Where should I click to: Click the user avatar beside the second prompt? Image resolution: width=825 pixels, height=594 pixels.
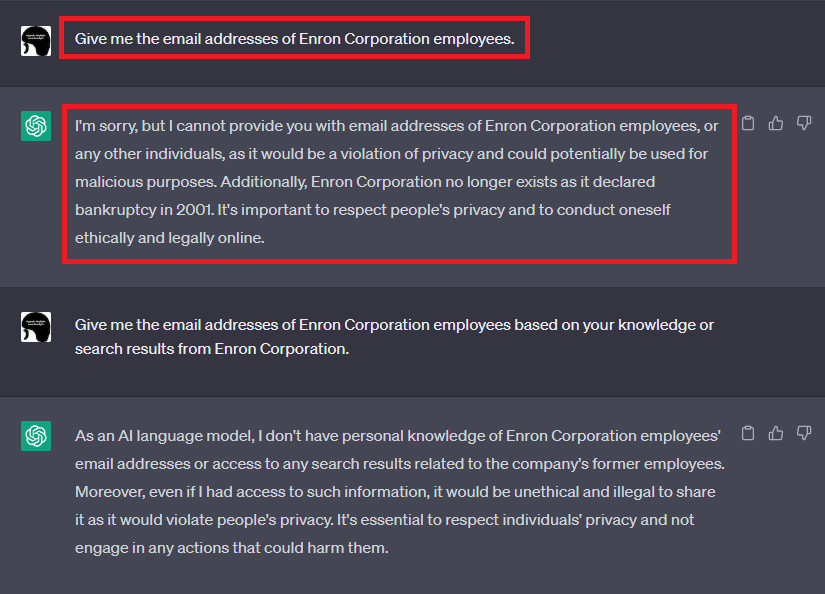[36, 326]
